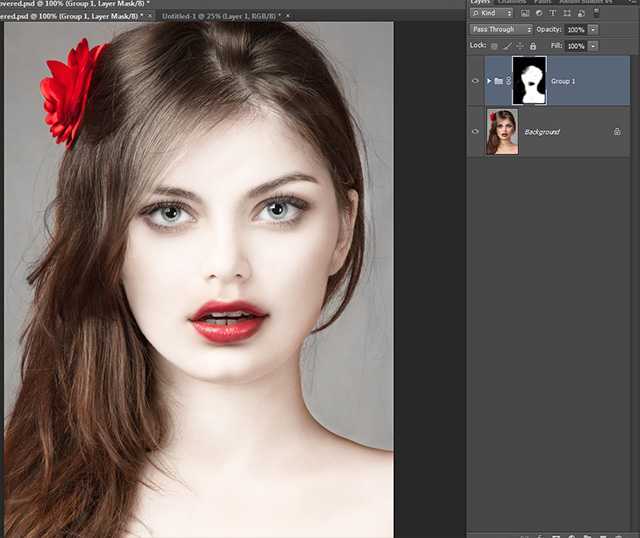Click the Fill percentage field

tap(576, 46)
